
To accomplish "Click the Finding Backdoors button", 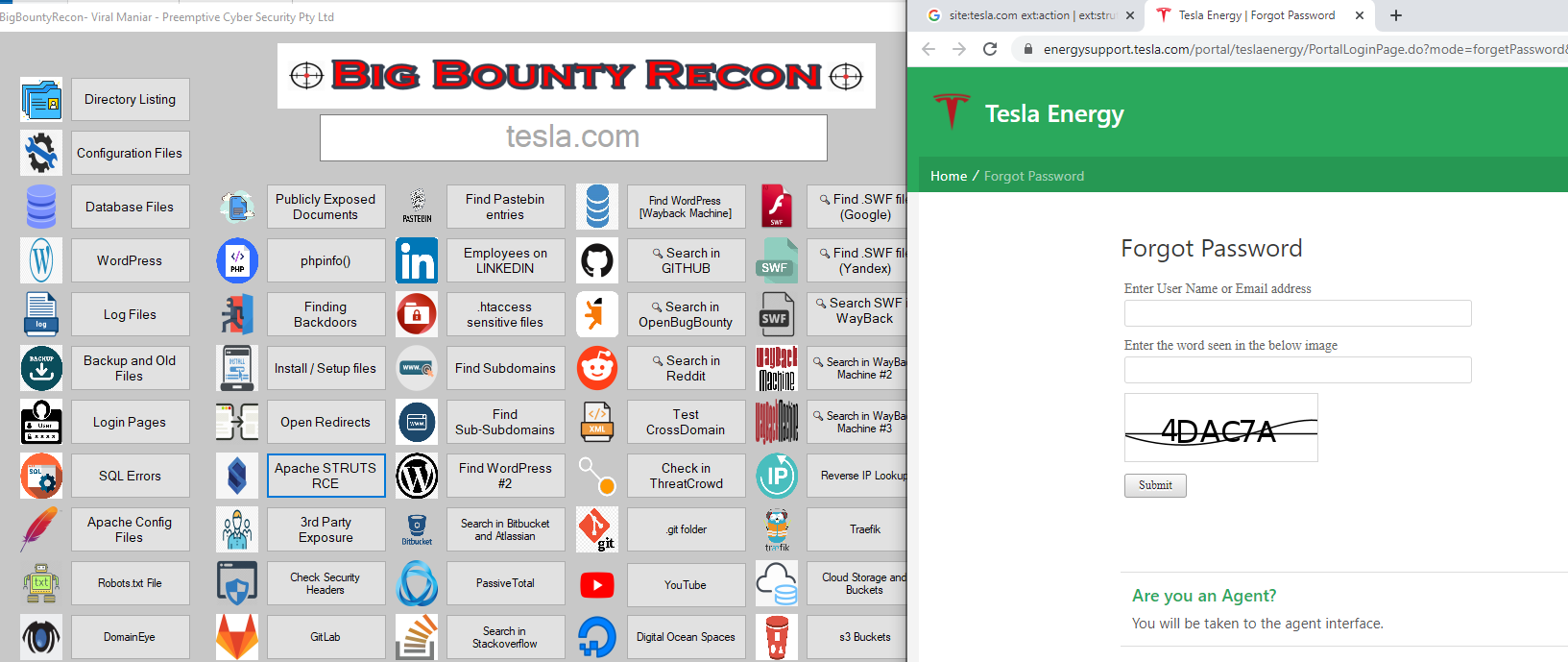I will pyautogui.click(x=326, y=314).
